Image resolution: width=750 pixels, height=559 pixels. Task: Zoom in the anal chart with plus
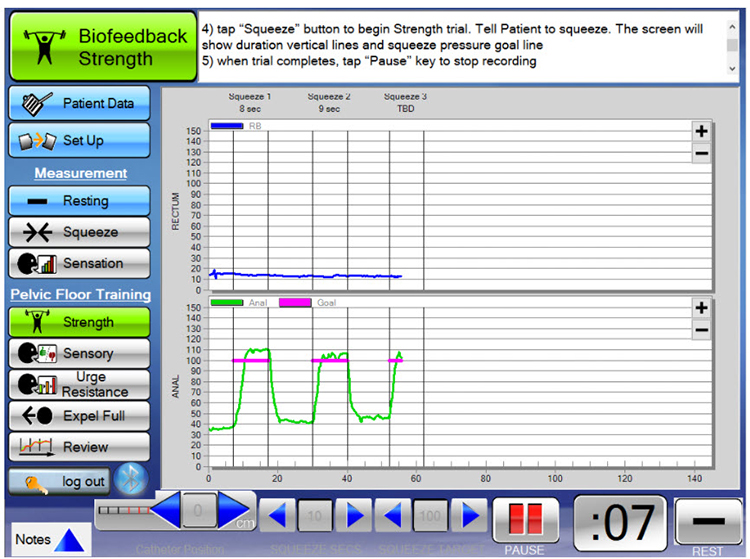(x=701, y=309)
